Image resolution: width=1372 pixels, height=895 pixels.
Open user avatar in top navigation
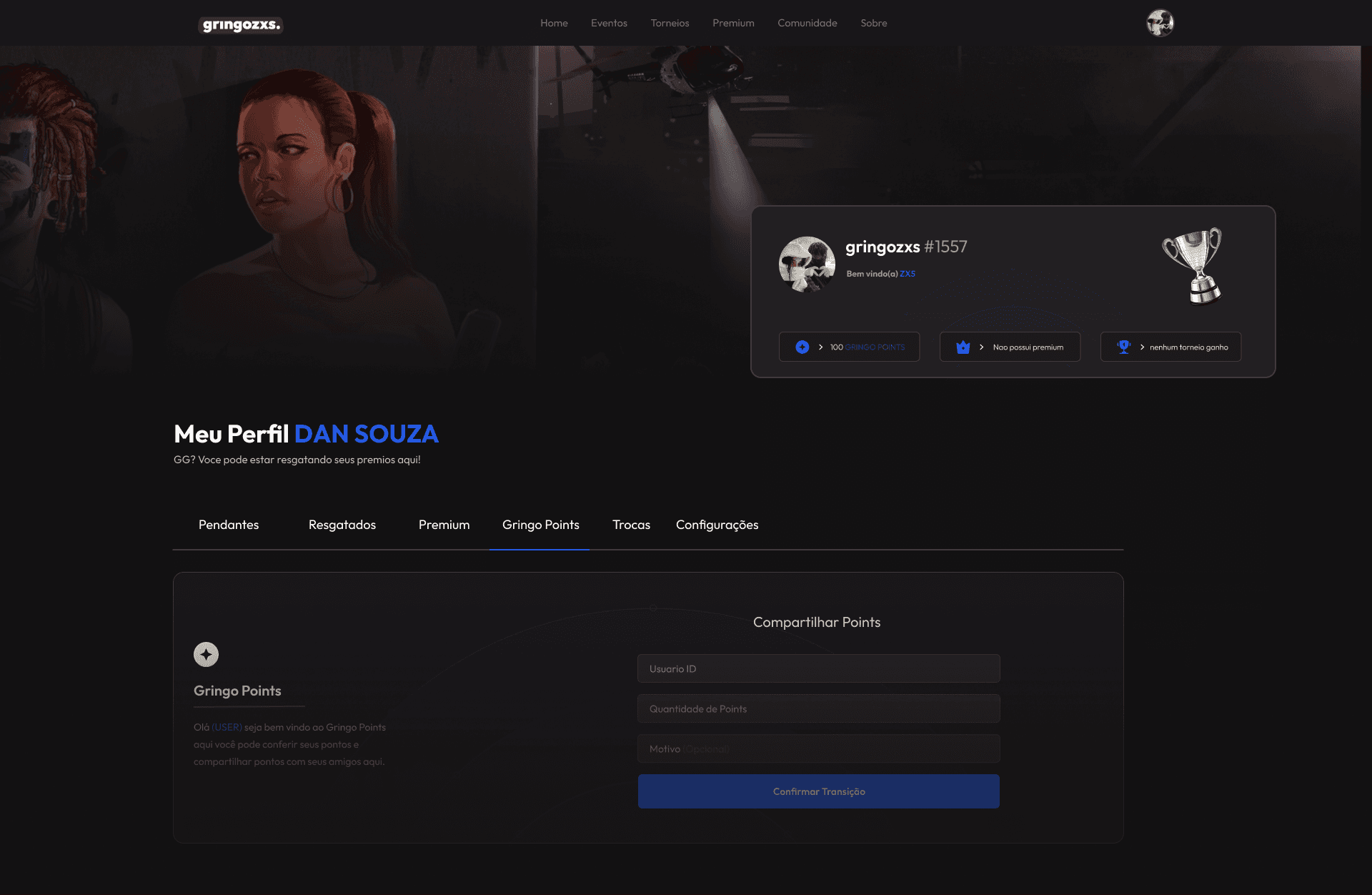pyautogui.click(x=1160, y=23)
